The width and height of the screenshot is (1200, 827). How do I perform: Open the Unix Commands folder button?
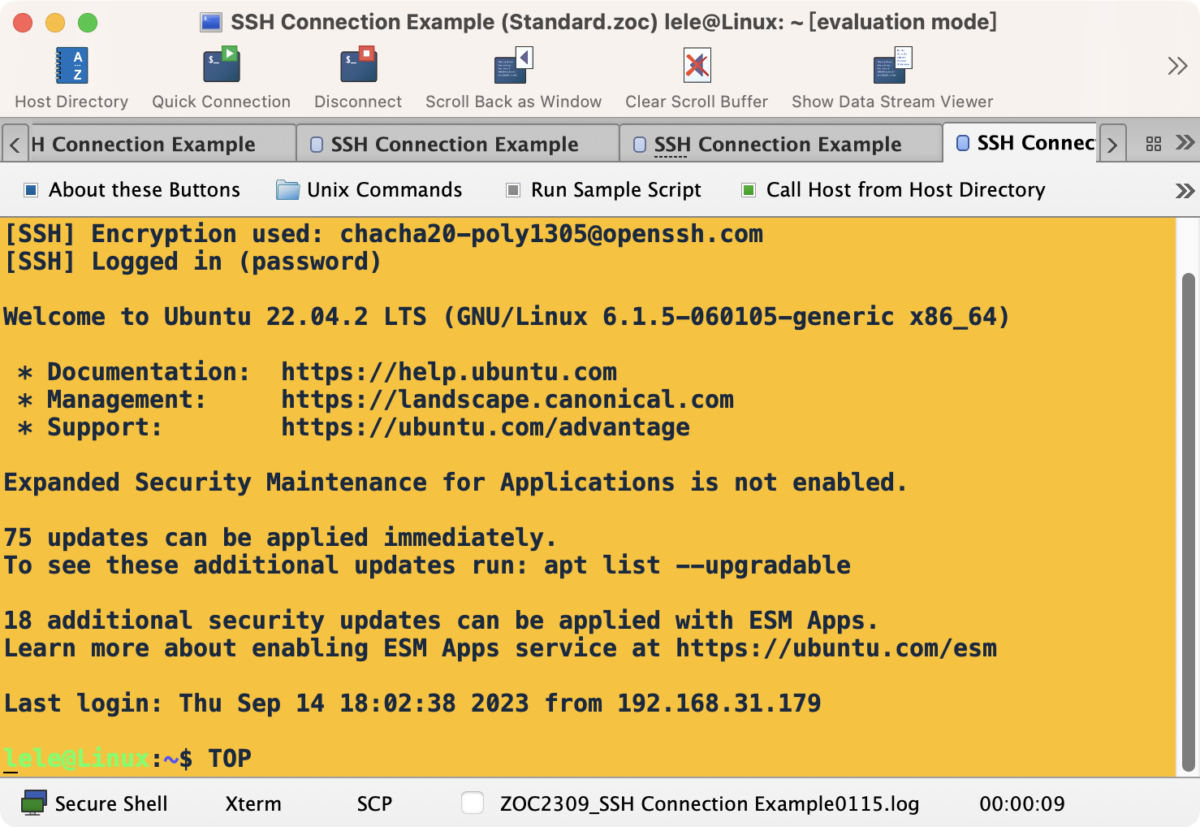[x=369, y=190]
